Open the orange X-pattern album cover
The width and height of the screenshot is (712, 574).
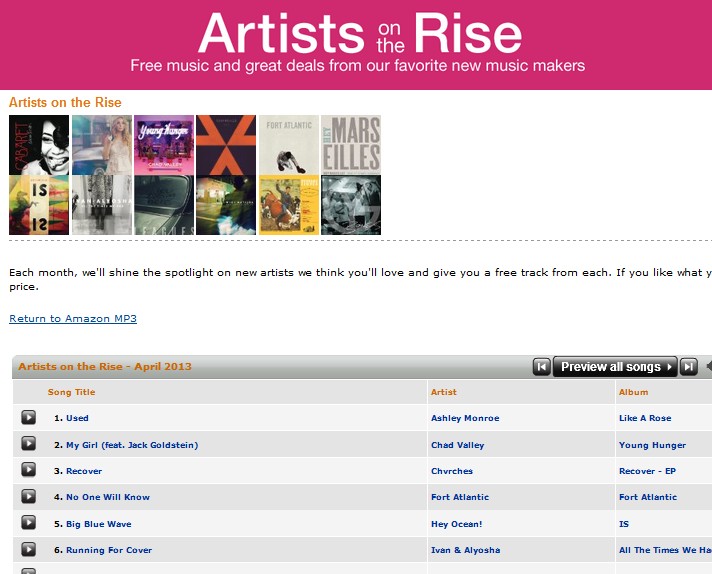pos(226,145)
